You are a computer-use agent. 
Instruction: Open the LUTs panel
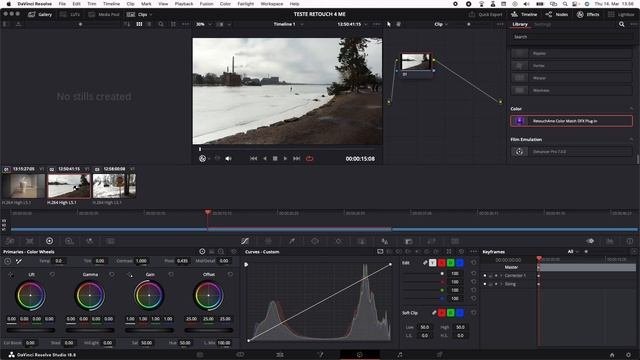coord(70,14)
